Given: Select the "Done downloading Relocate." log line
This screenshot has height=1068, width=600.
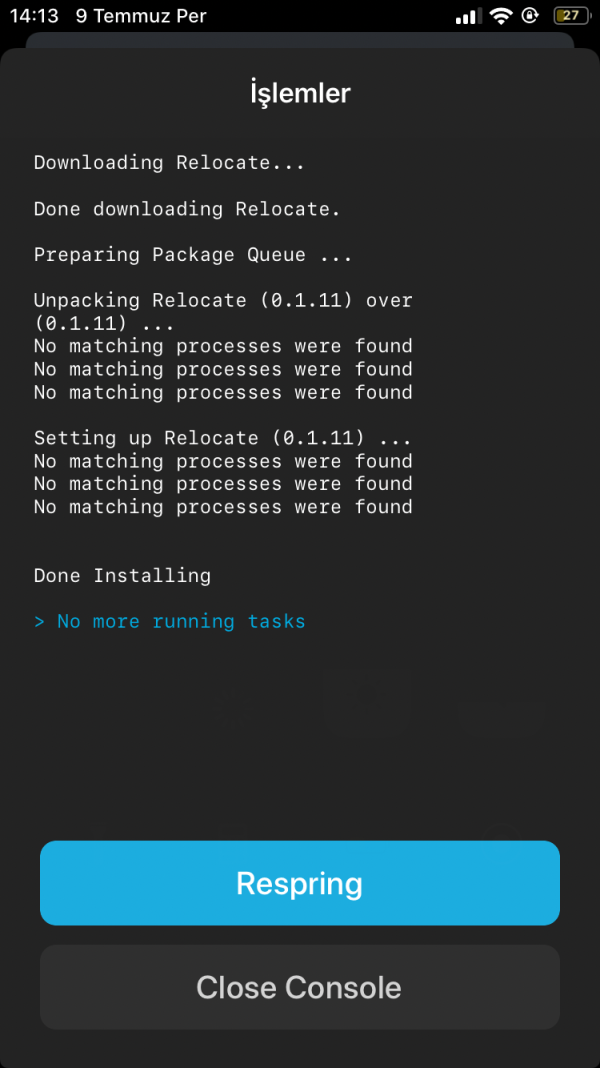Looking at the screenshot, I should pos(187,209).
